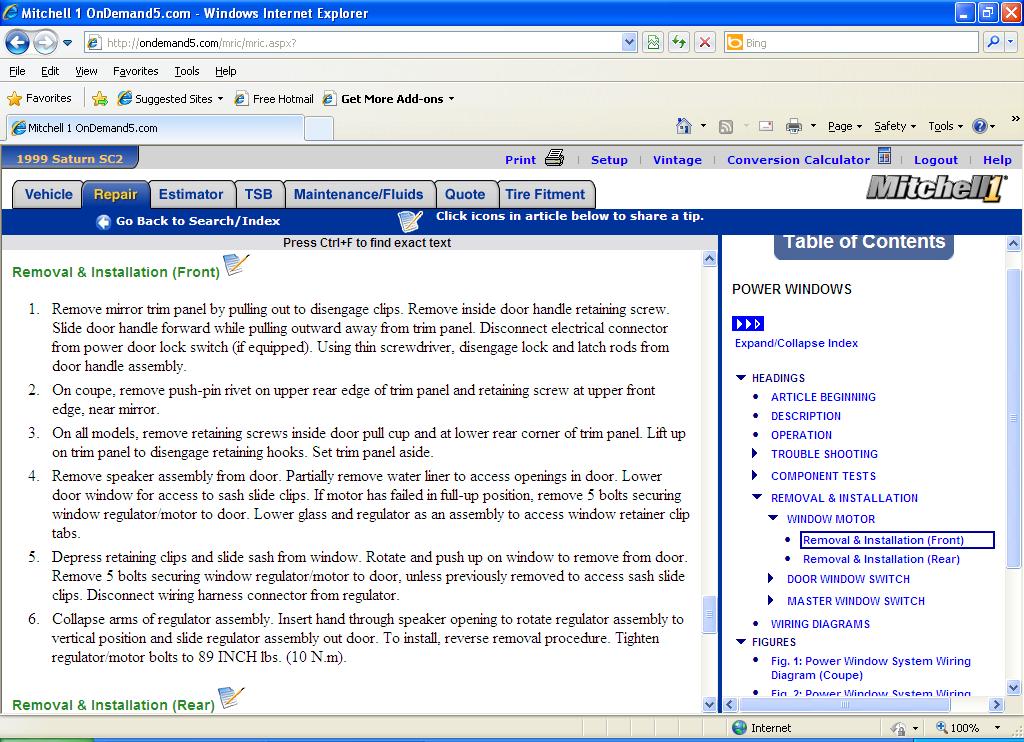Click the Home icon in command bar
The width and height of the screenshot is (1024, 742).
click(x=684, y=125)
